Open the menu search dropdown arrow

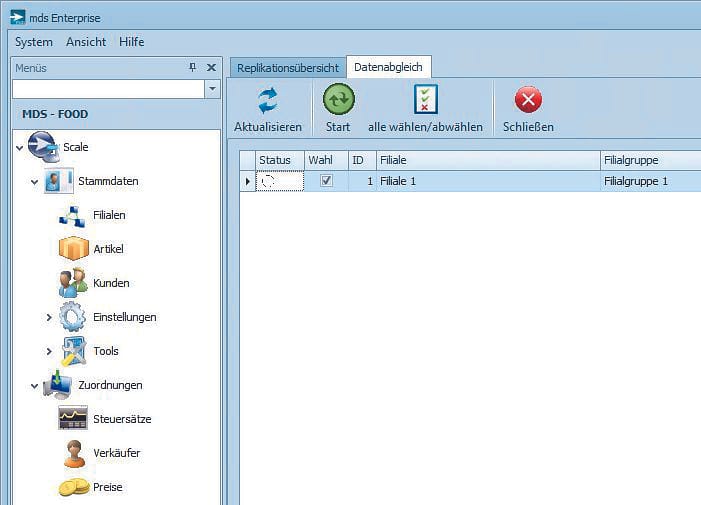click(212, 90)
